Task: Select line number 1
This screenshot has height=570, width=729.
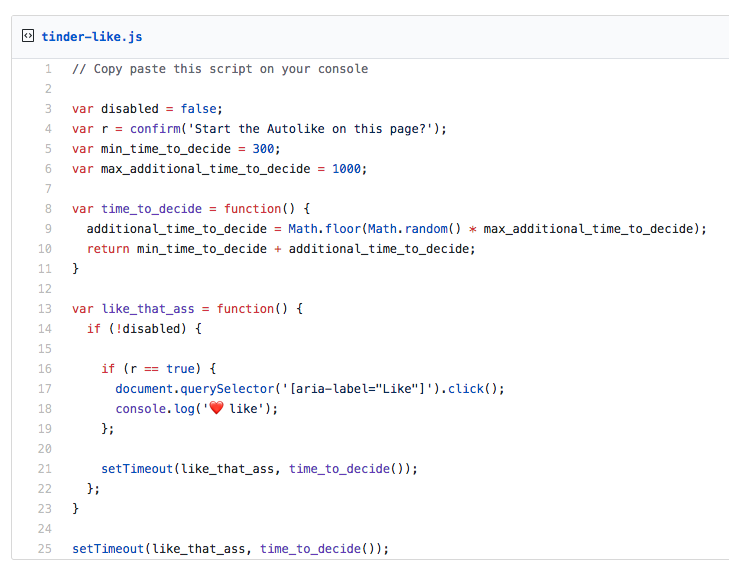Action: (x=47, y=69)
